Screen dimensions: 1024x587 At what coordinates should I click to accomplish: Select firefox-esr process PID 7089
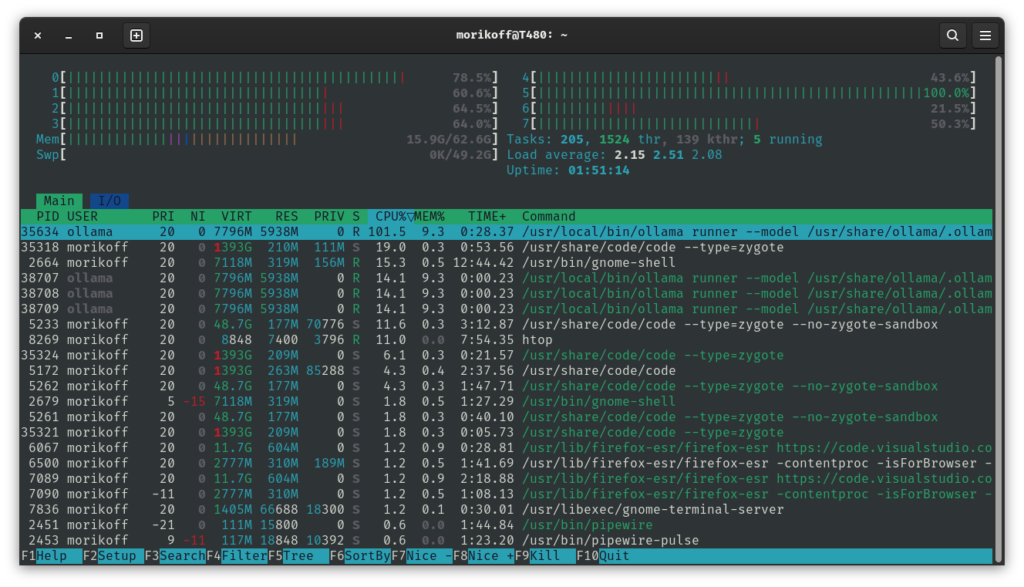506,479
